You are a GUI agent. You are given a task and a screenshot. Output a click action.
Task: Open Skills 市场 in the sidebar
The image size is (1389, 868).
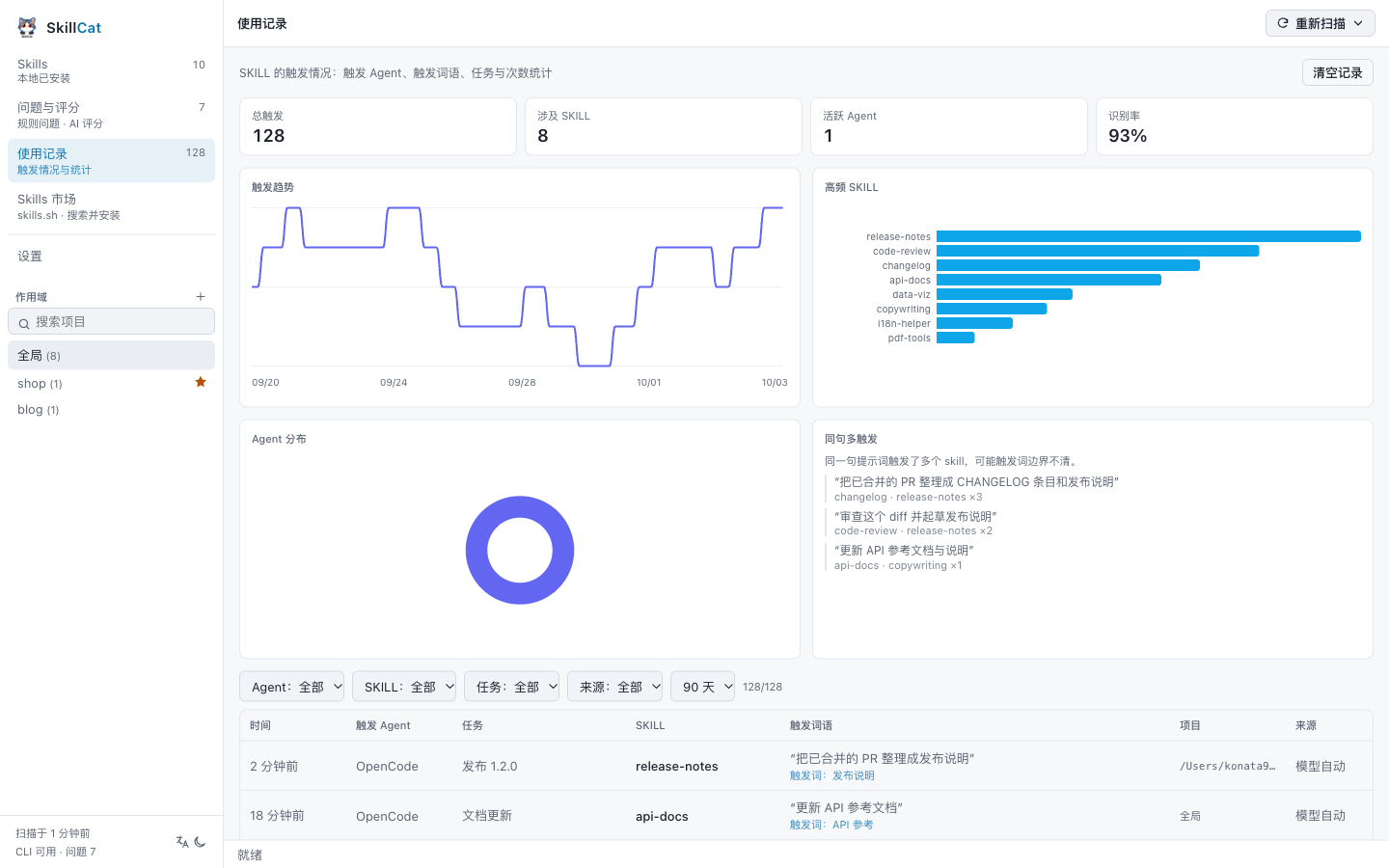[111, 206]
